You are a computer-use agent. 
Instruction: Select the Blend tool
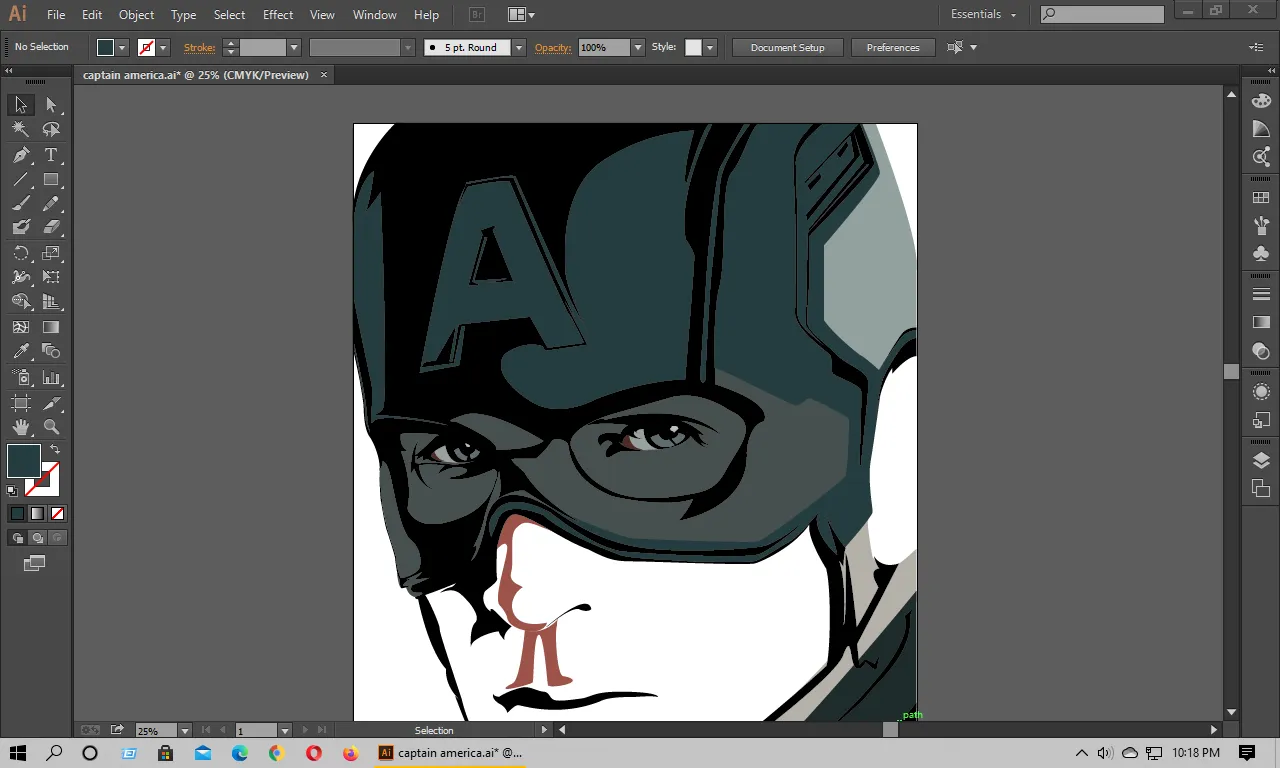(x=51, y=351)
